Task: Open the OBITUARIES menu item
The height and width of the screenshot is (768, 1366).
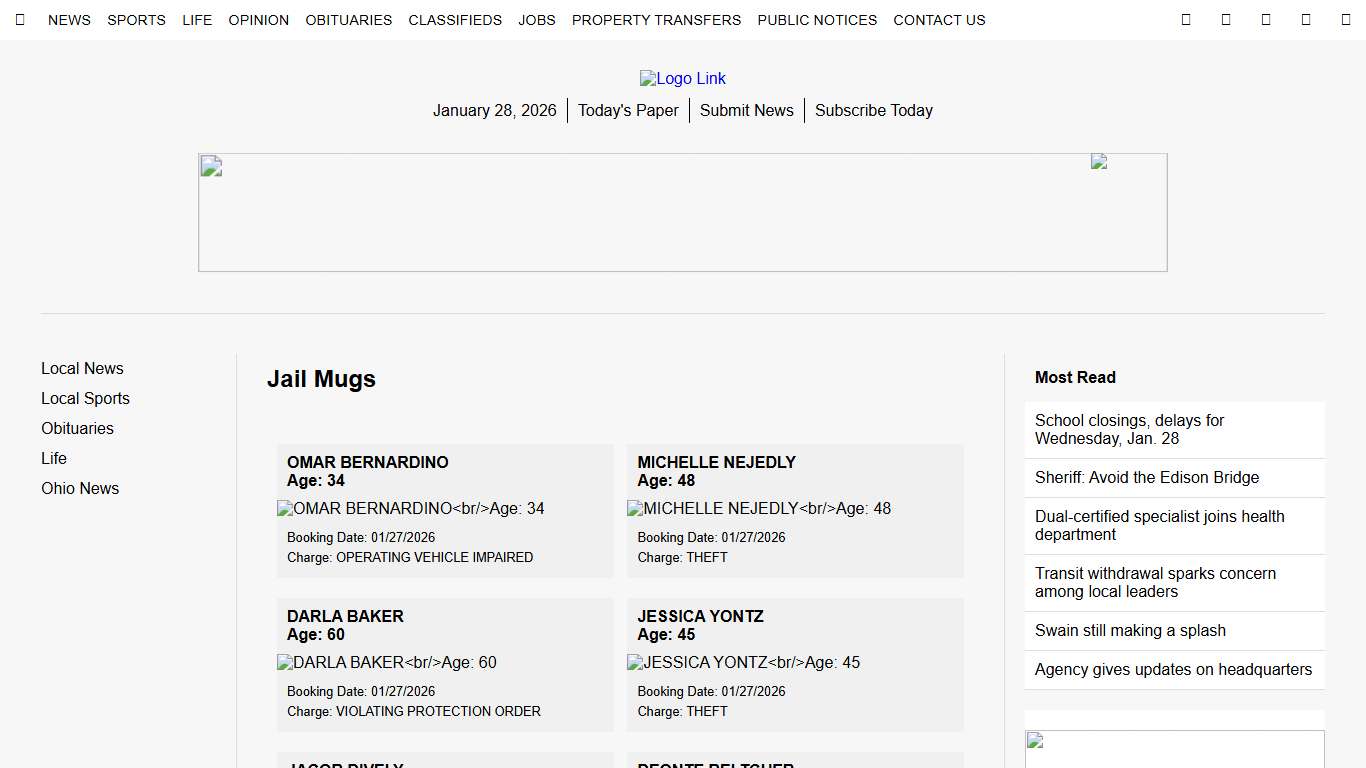Action: point(348,20)
